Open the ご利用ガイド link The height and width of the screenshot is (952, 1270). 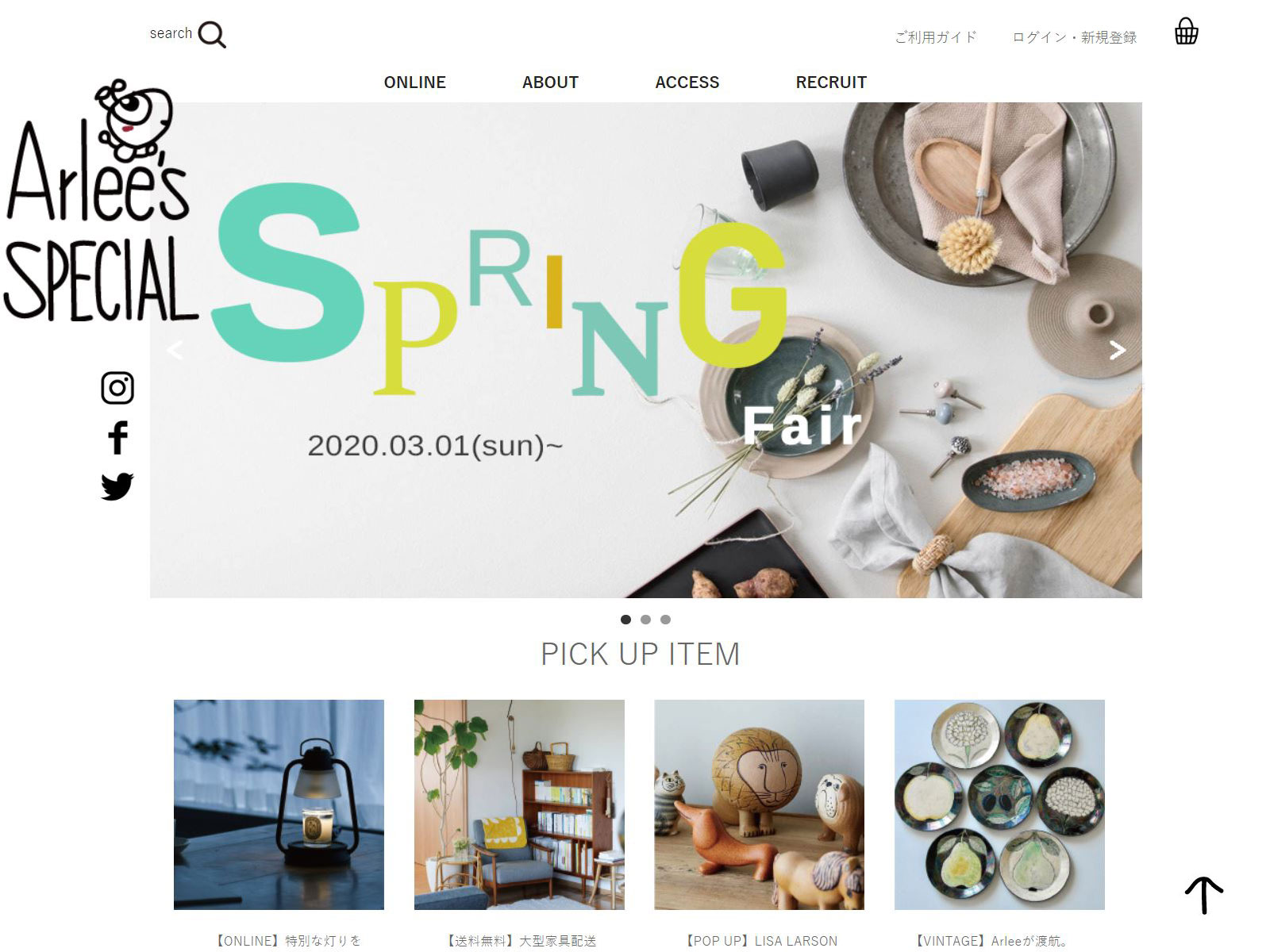point(936,37)
